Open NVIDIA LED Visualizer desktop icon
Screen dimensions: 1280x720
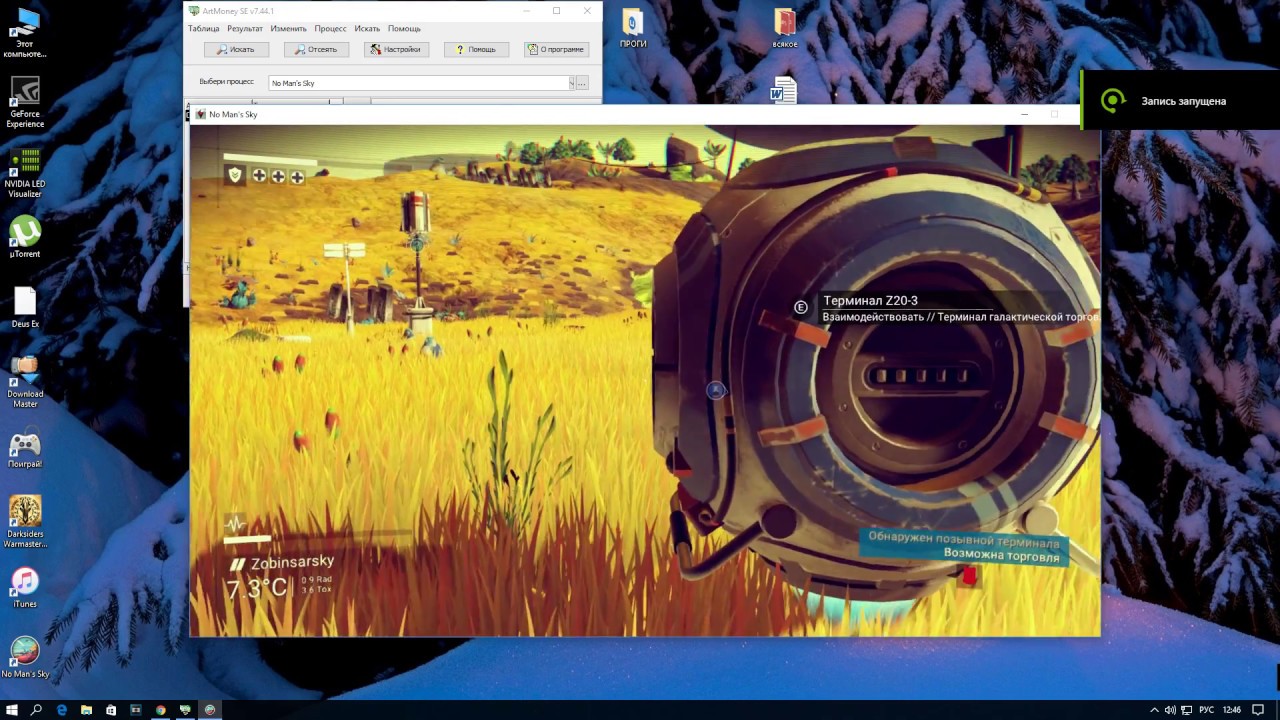25,173
